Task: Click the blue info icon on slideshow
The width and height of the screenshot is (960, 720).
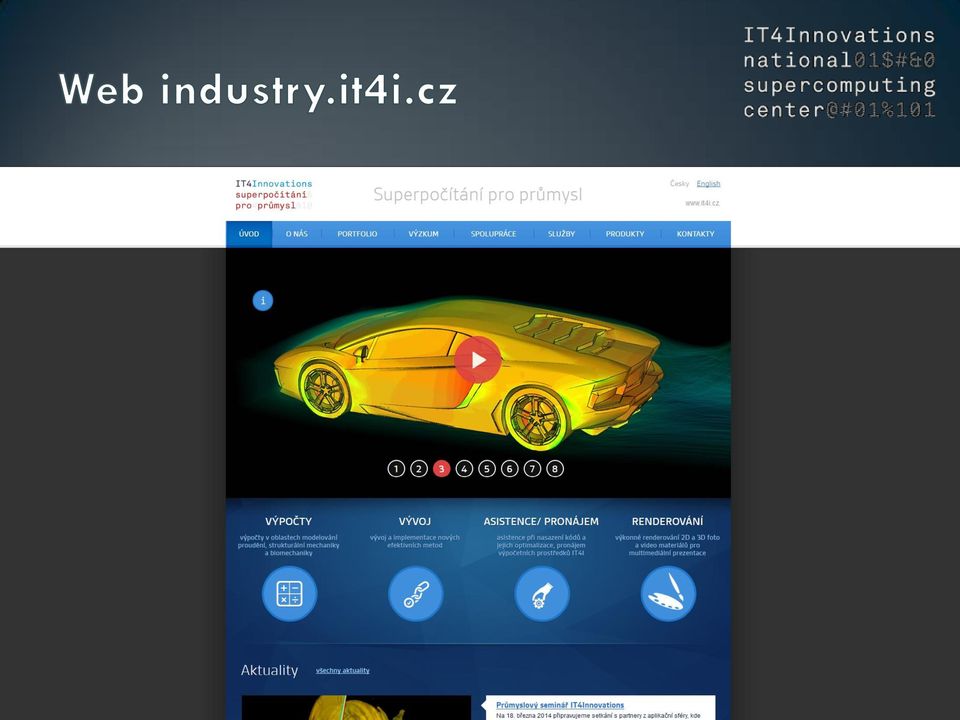Action: click(x=263, y=301)
